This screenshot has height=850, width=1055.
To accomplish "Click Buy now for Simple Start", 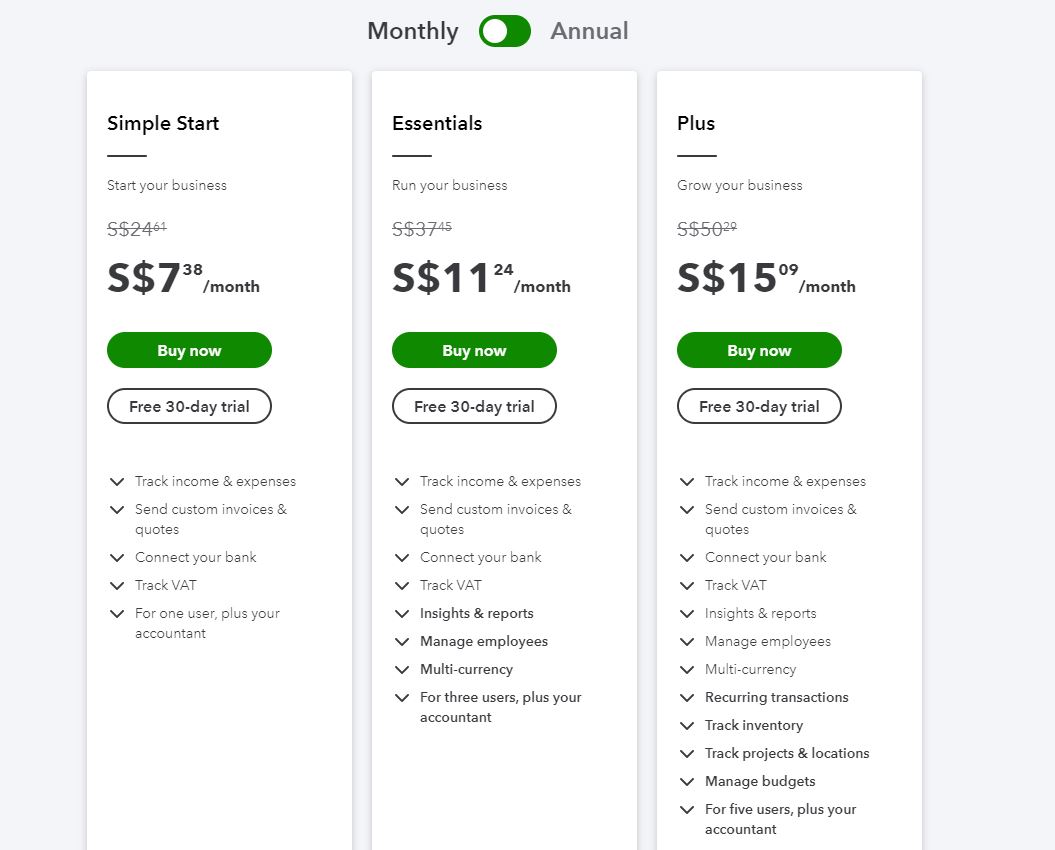I will click(x=189, y=350).
